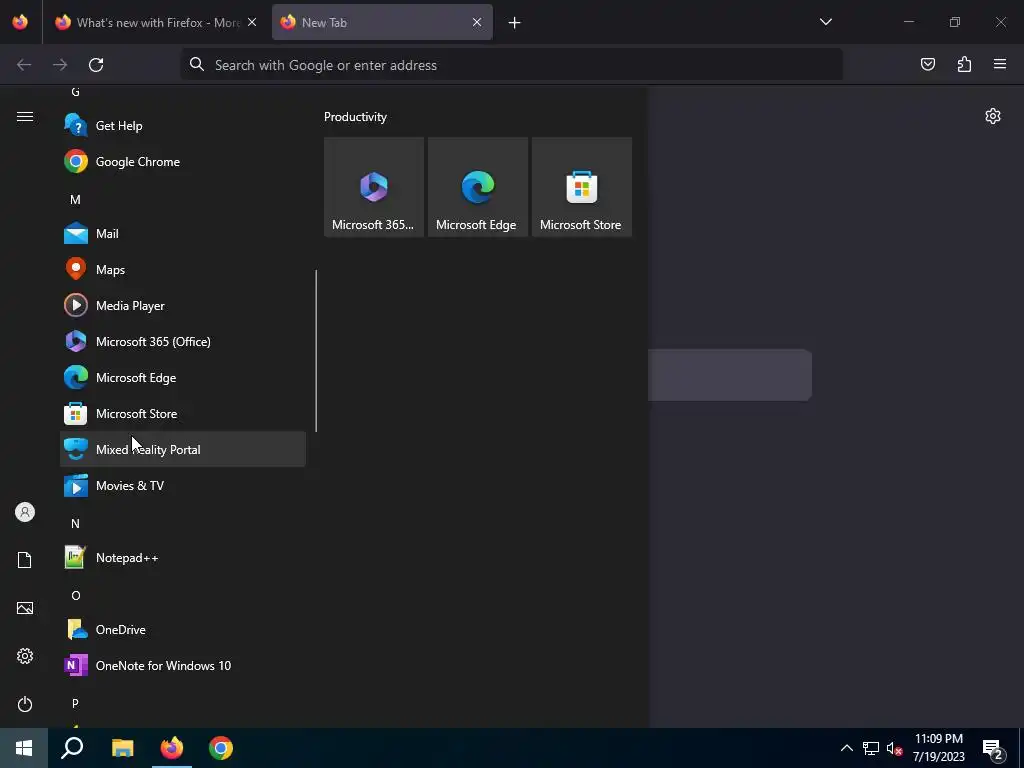The height and width of the screenshot is (768, 1024).
Task: Click the Microsoft Edge pinned tile
Action: pyautogui.click(x=477, y=187)
